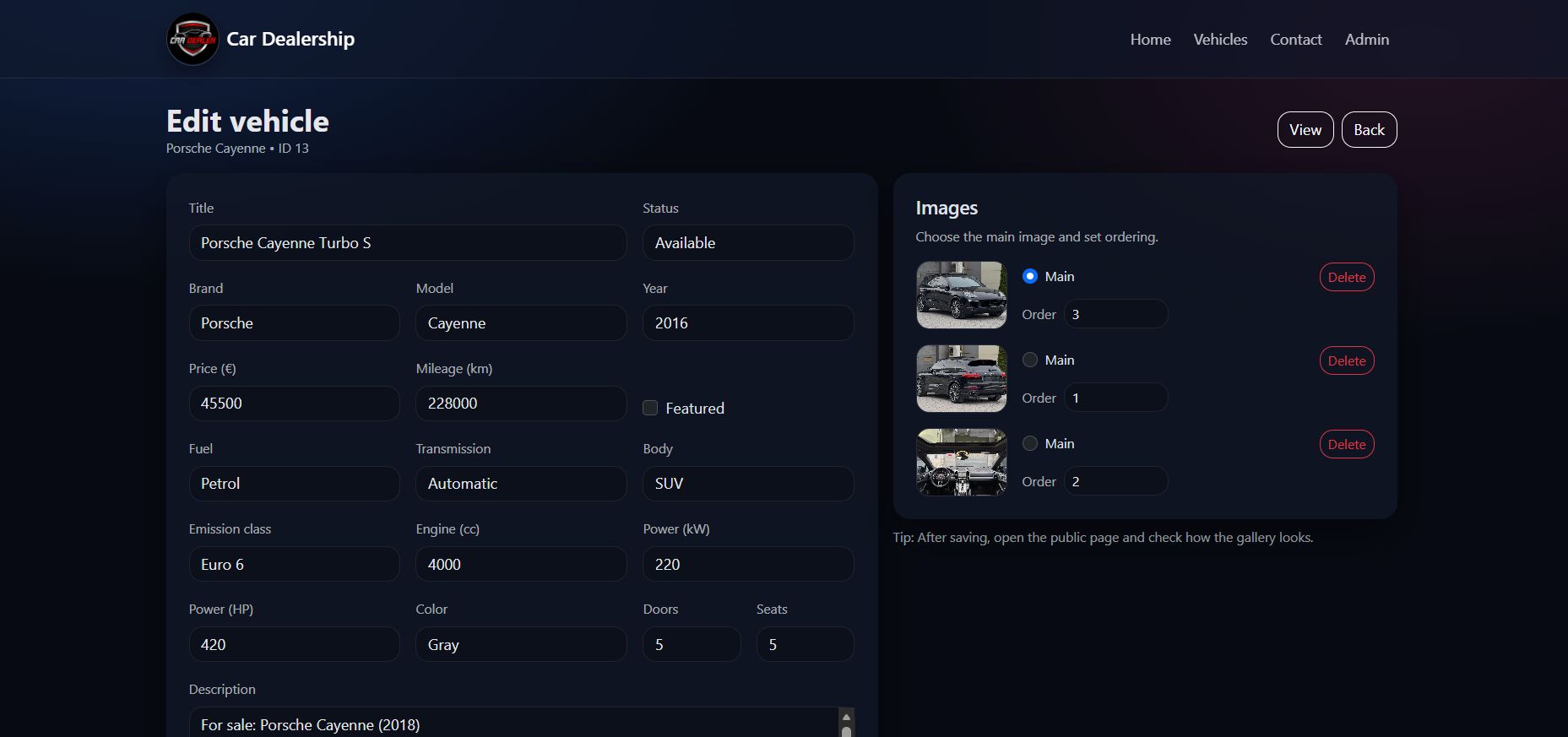Select Main radio for front-view car image
Image resolution: width=1568 pixels, height=737 pixels.
tap(1030, 276)
